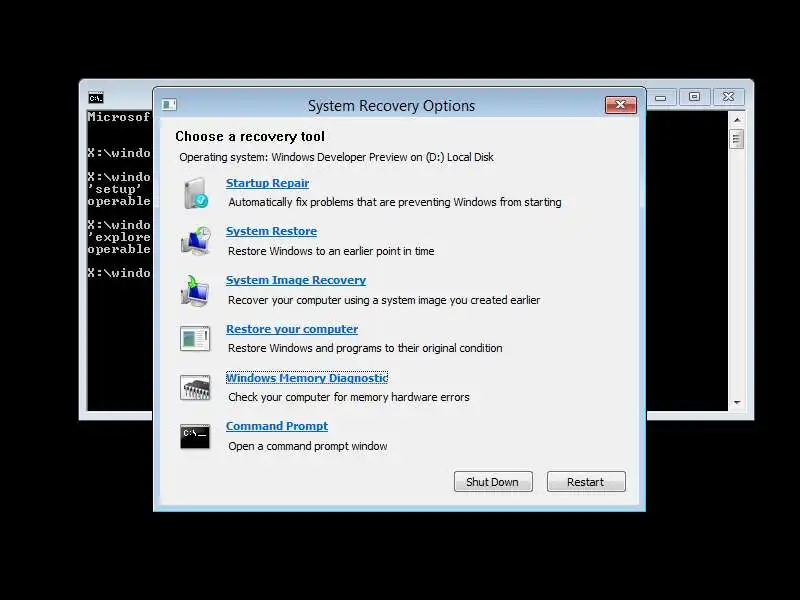The width and height of the screenshot is (800, 600).
Task: Open the Startup Repair link
Action: (267, 183)
